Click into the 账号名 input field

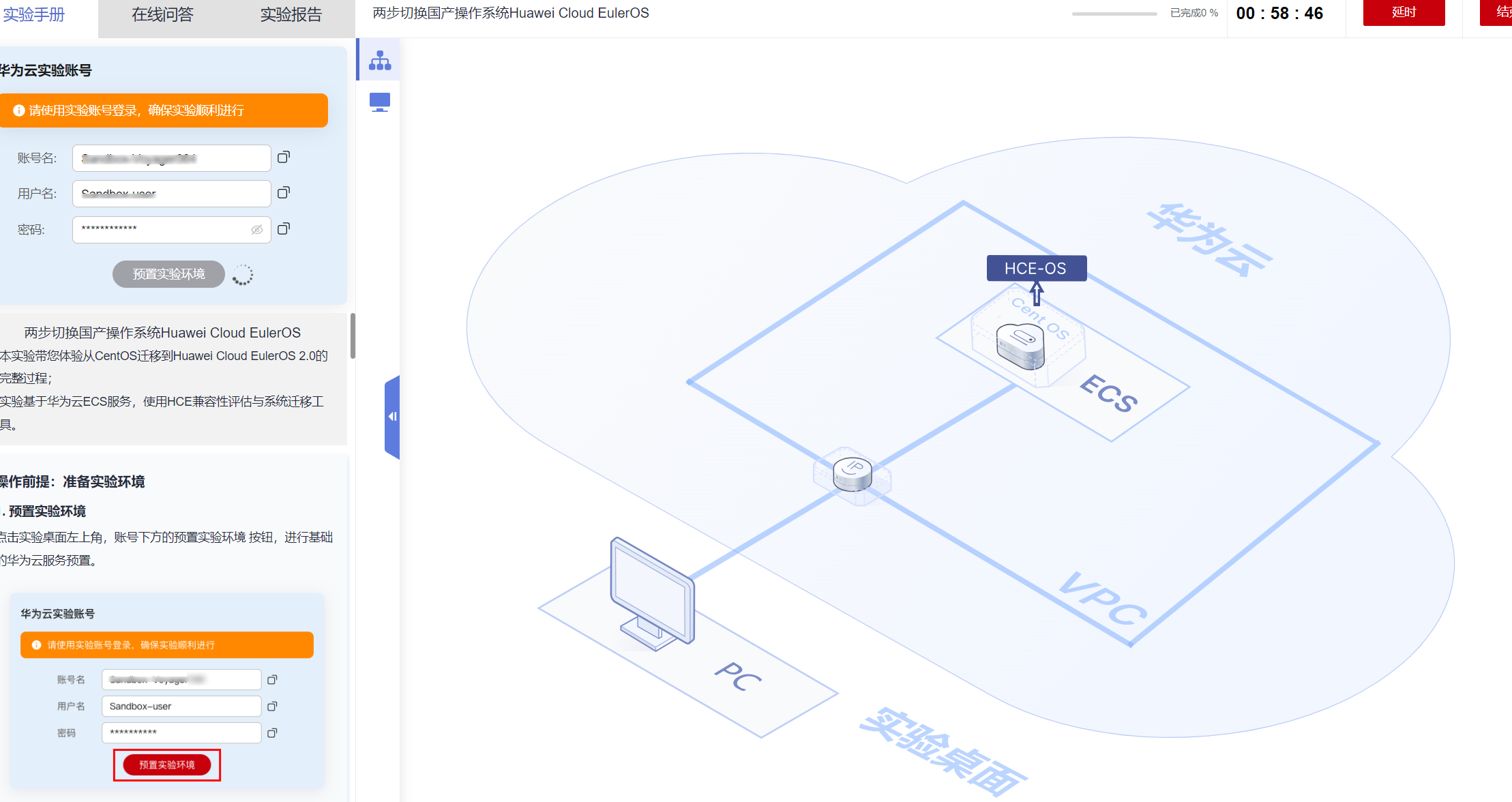(x=171, y=158)
